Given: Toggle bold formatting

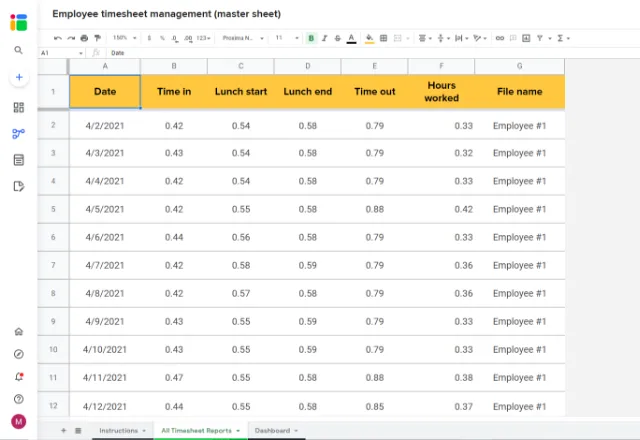Looking at the screenshot, I should coord(311,38).
